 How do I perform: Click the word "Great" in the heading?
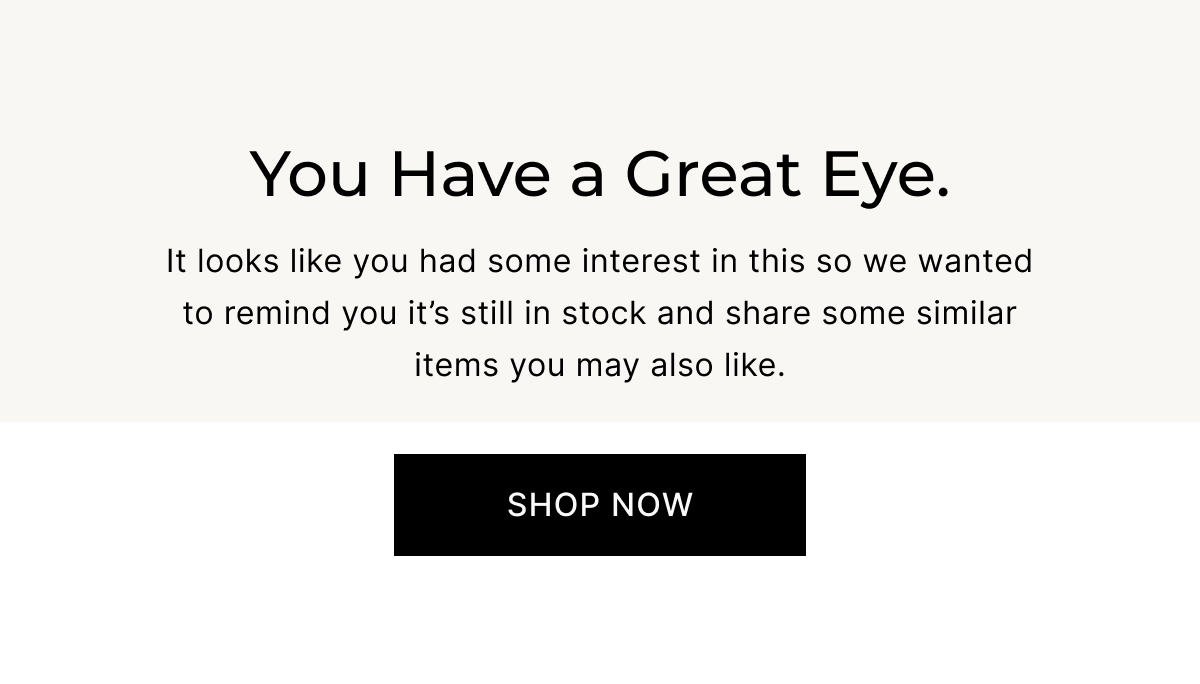click(712, 174)
